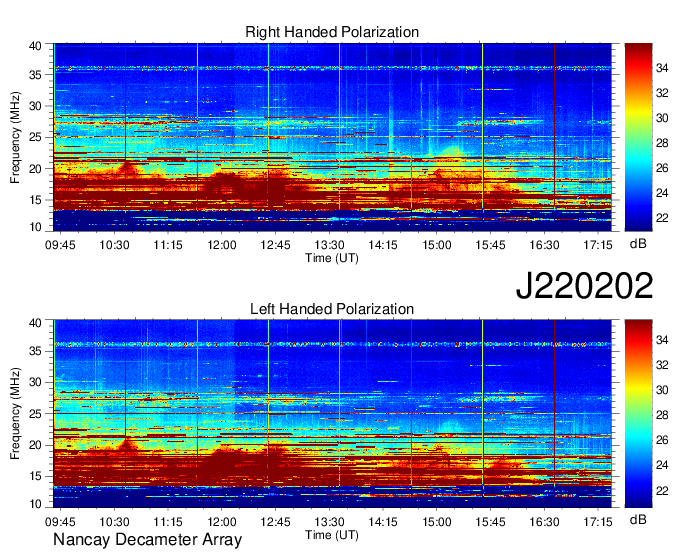Screen dimensions: 680x552
Task: Click the 10 MHz tick on the top plot
Action: (x=36, y=227)
